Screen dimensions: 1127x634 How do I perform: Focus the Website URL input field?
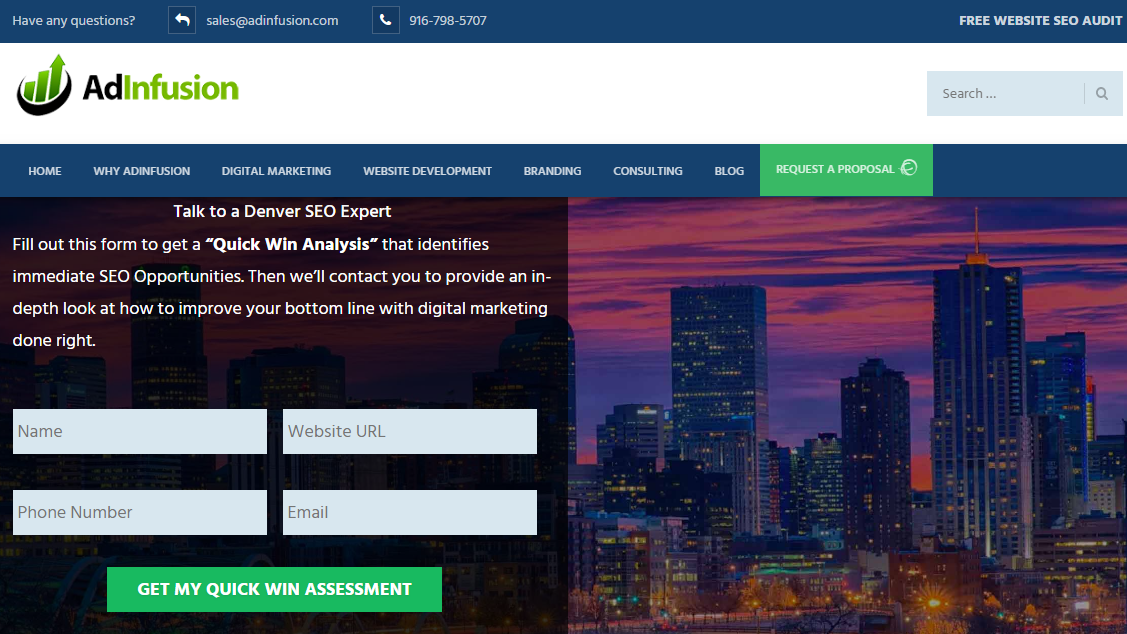410,432
